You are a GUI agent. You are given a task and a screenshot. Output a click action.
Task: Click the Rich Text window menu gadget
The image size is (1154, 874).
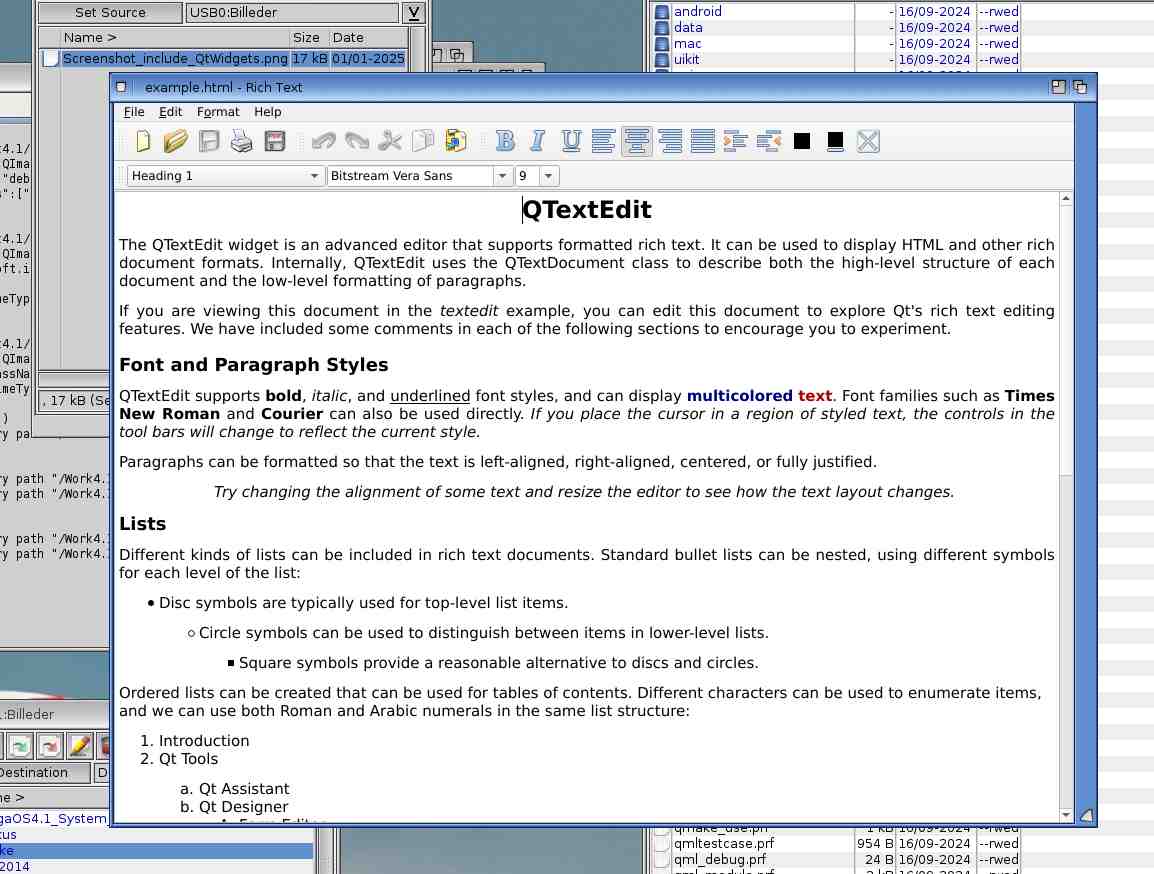coord(121,87)
